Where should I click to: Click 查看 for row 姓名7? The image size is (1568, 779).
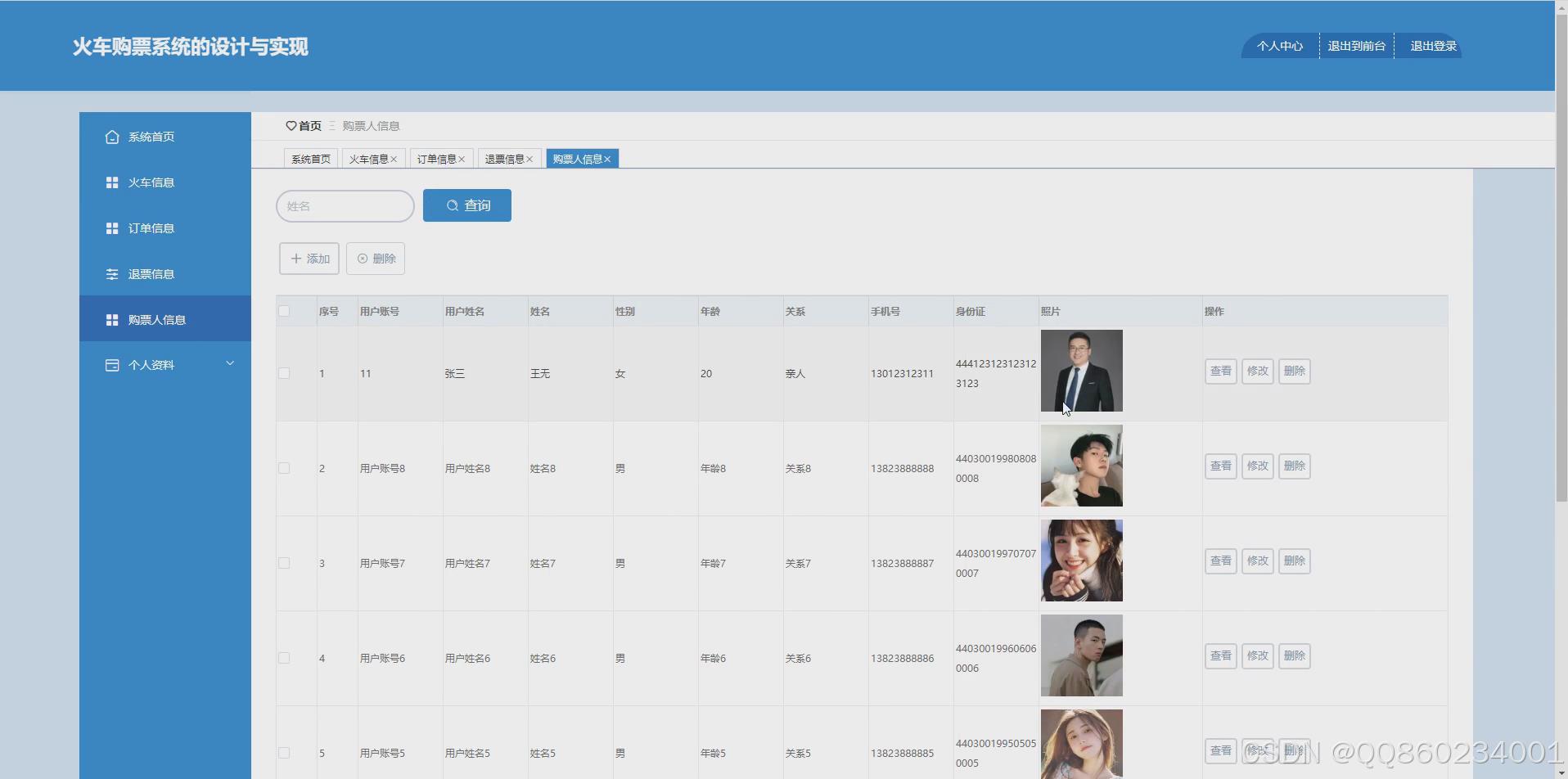[1221, 561]
